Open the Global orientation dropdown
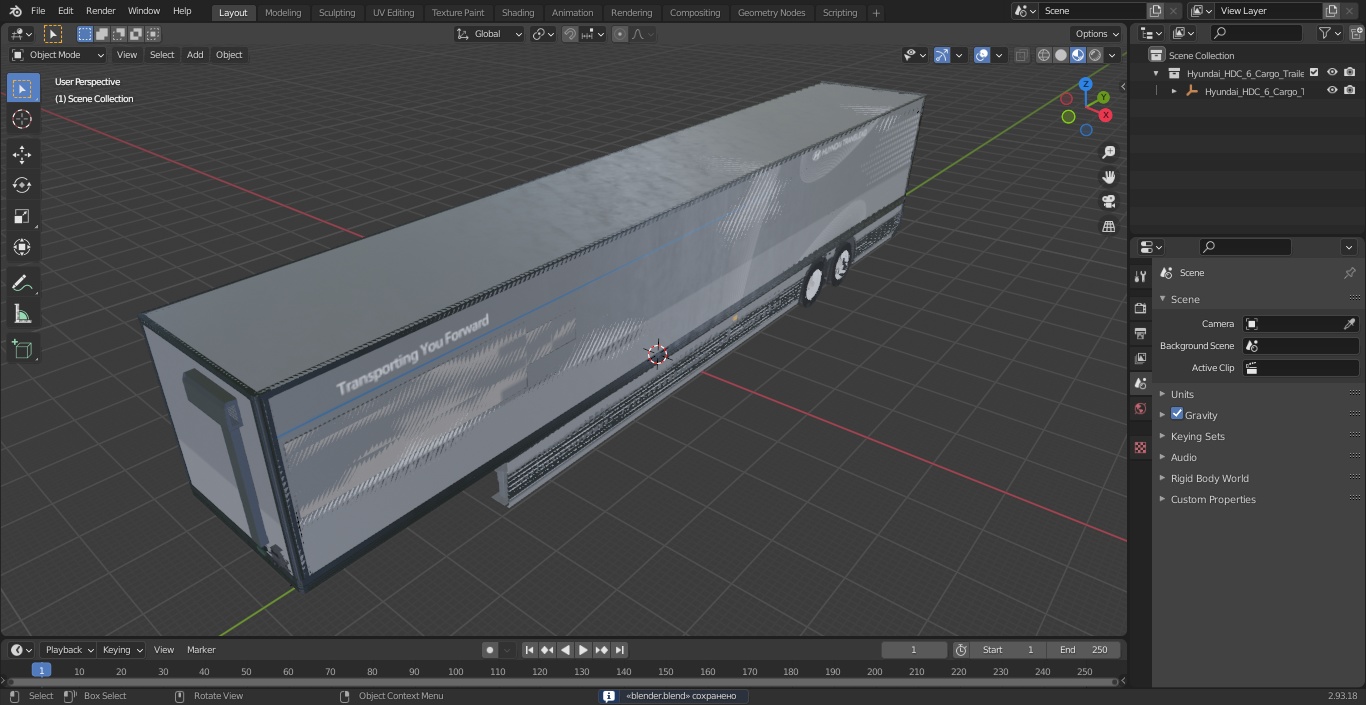Image resolution: width=1366 pixels, height=705 pixels. point(490,34)
